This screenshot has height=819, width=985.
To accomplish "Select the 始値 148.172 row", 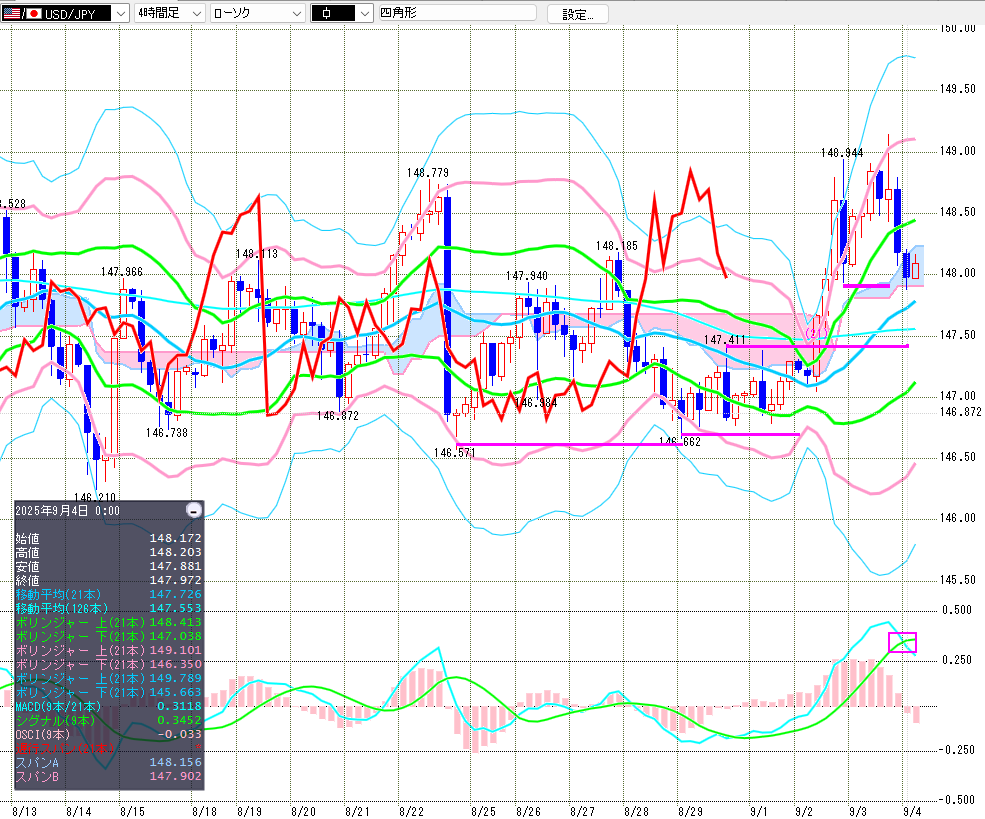I will (x=109, y=538).
